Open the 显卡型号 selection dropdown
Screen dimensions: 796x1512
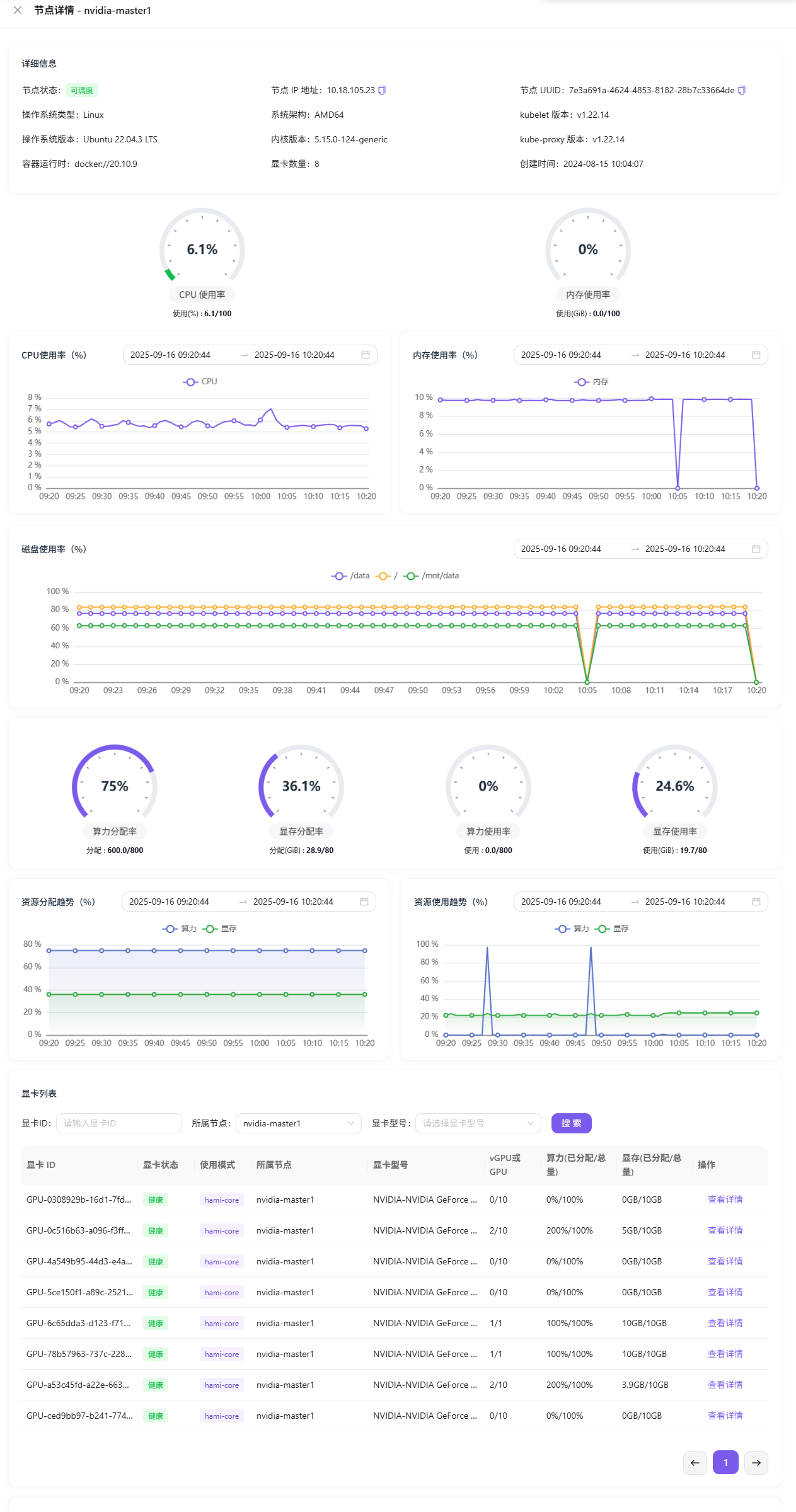478,1123
